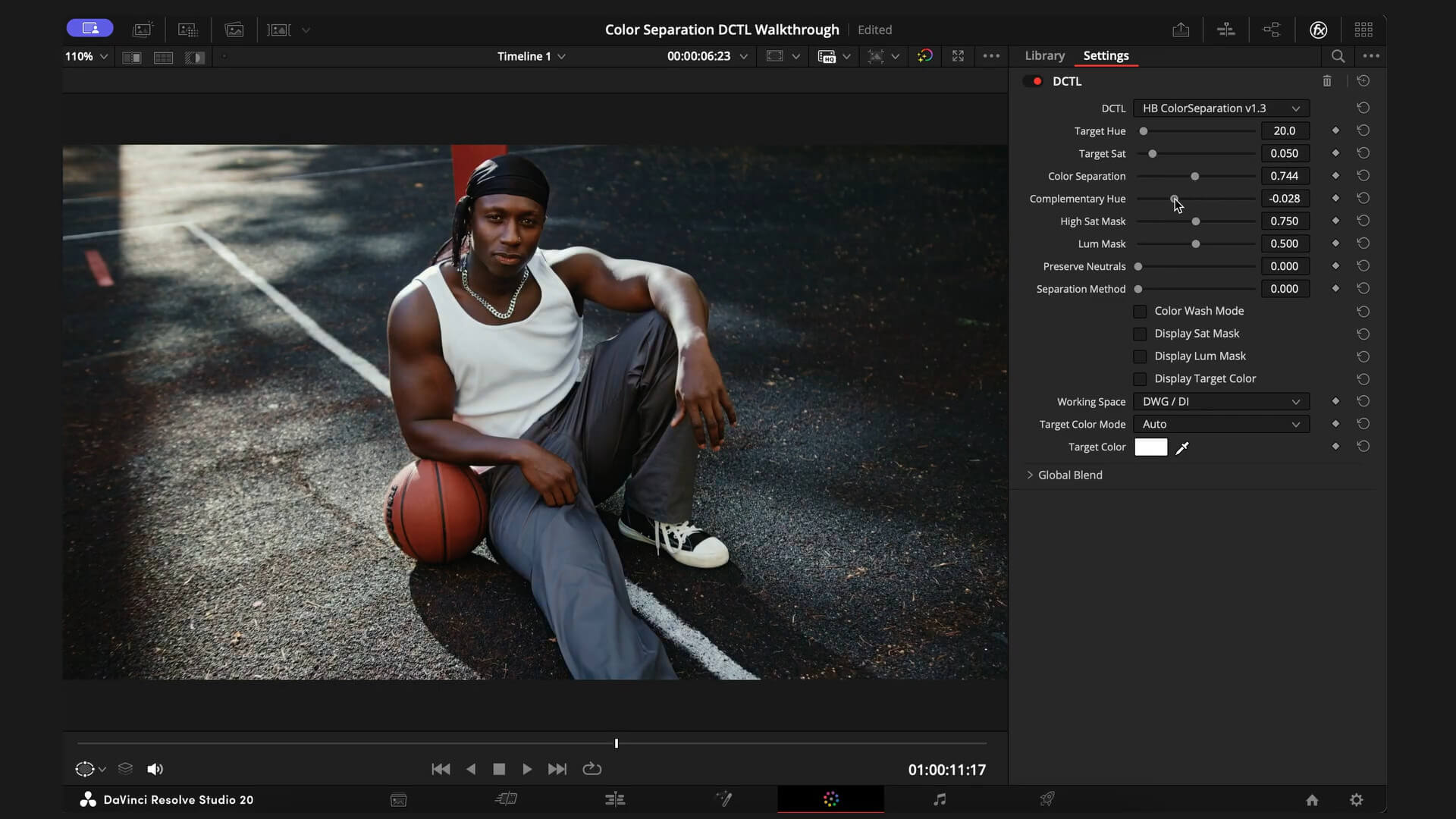The width and height of the screenshot is (1456, 819).
Task: Enable the Display Sat Mask checkbox
Action: [1140, 334]
